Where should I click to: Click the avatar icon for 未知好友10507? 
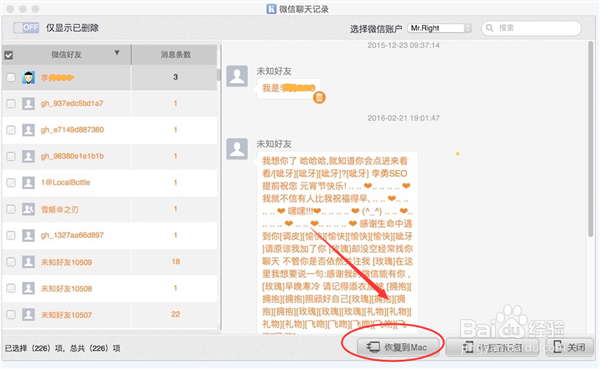point(28,315)
